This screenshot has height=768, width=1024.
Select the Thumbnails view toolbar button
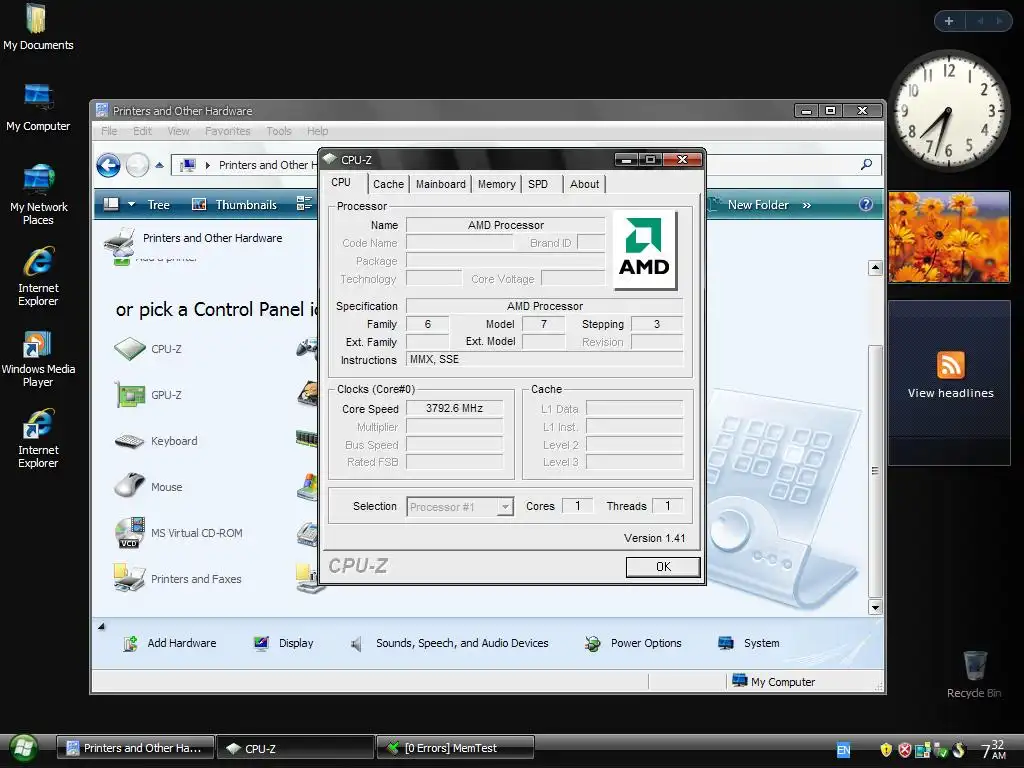pyautogui.click(x=234, y=205)
